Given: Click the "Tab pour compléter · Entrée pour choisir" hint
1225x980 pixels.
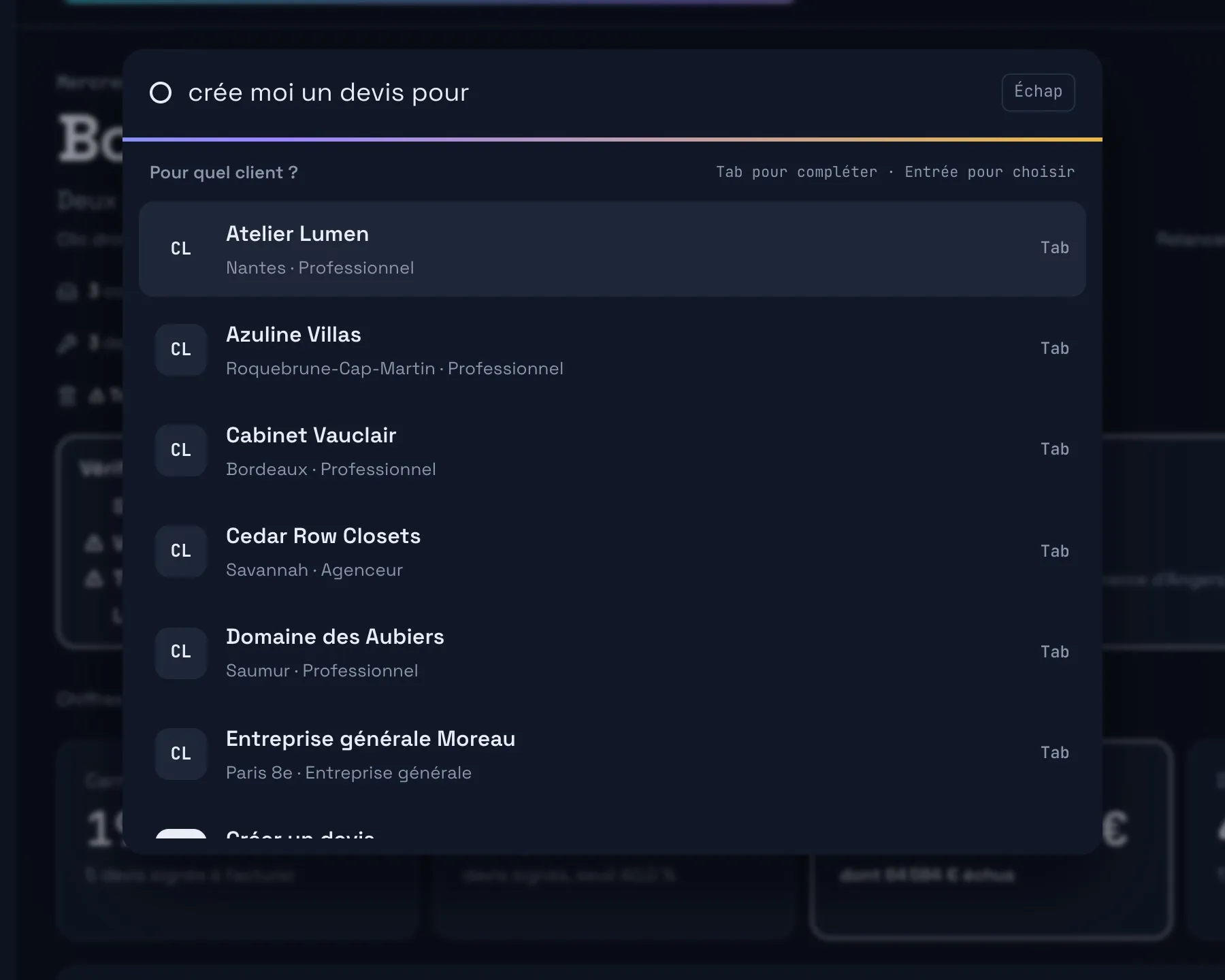Looking at the screenshot, I should [x=896, y=172].
